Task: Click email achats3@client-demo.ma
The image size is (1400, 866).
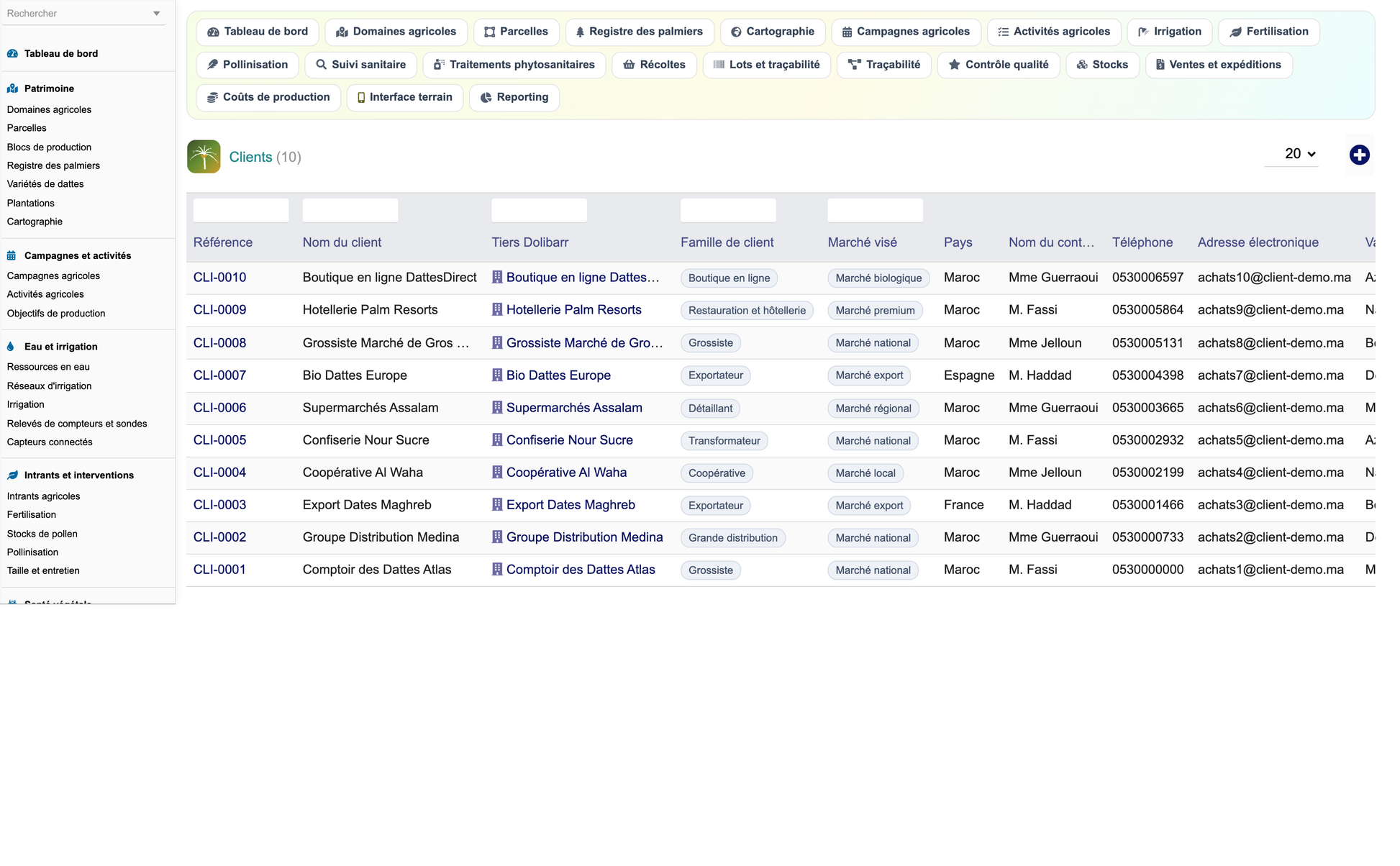Action: (x=1271, y=504)
